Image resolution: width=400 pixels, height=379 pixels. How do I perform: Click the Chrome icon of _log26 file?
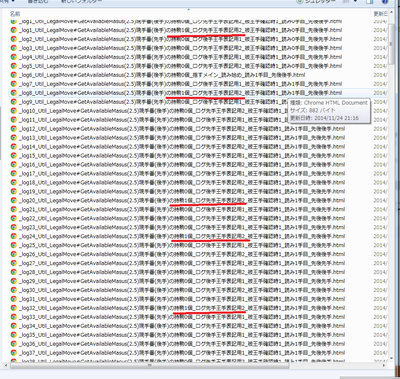[x=14, y=254]
